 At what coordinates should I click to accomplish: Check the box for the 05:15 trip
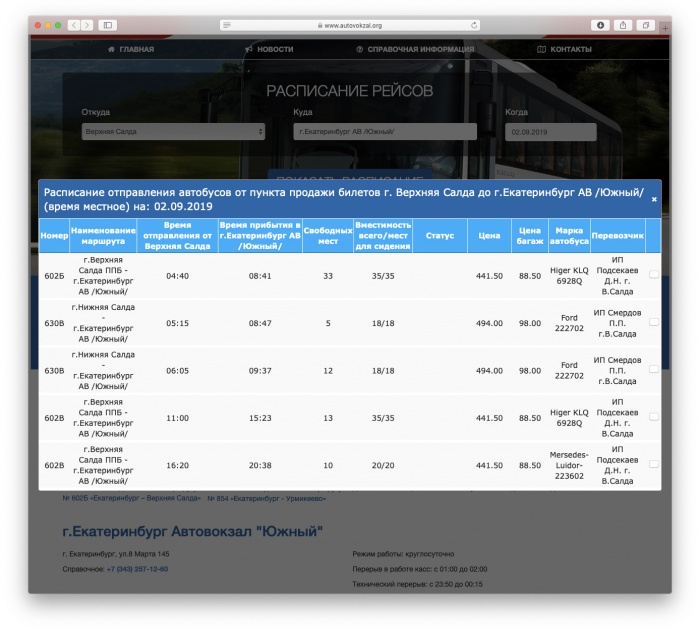coord(654,322)
